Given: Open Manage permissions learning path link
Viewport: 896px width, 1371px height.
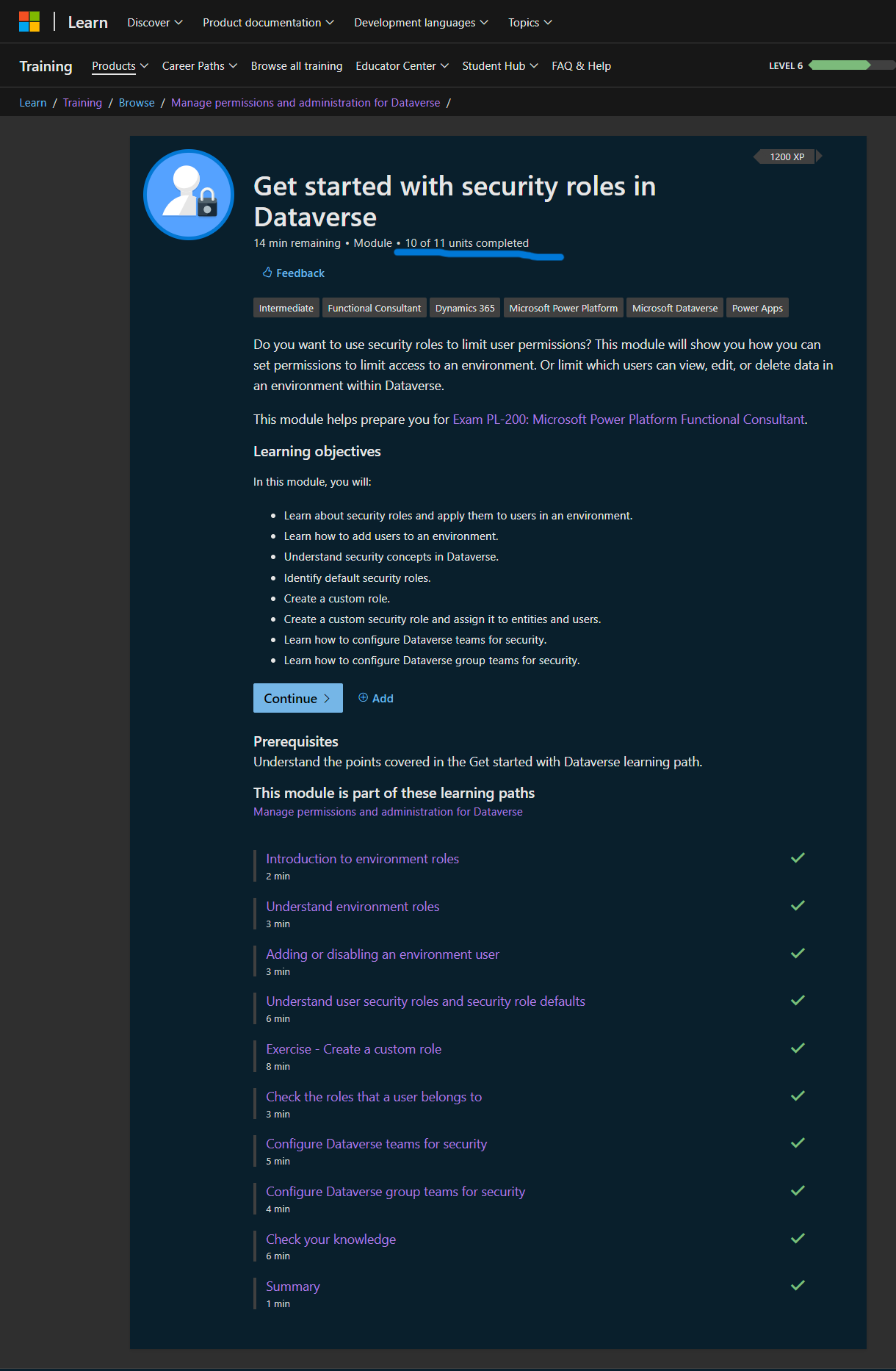Looking at the screenshot, I should (388, 812).
